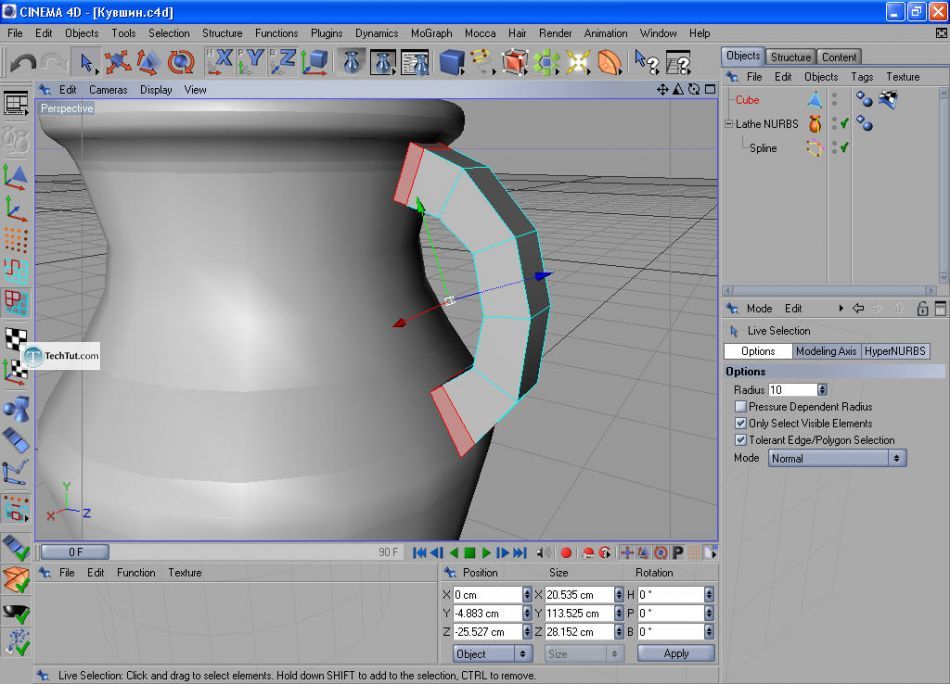Open the selection Mode Normal dropdown
The width and height of the screenshot is (950, 684).
837,459
